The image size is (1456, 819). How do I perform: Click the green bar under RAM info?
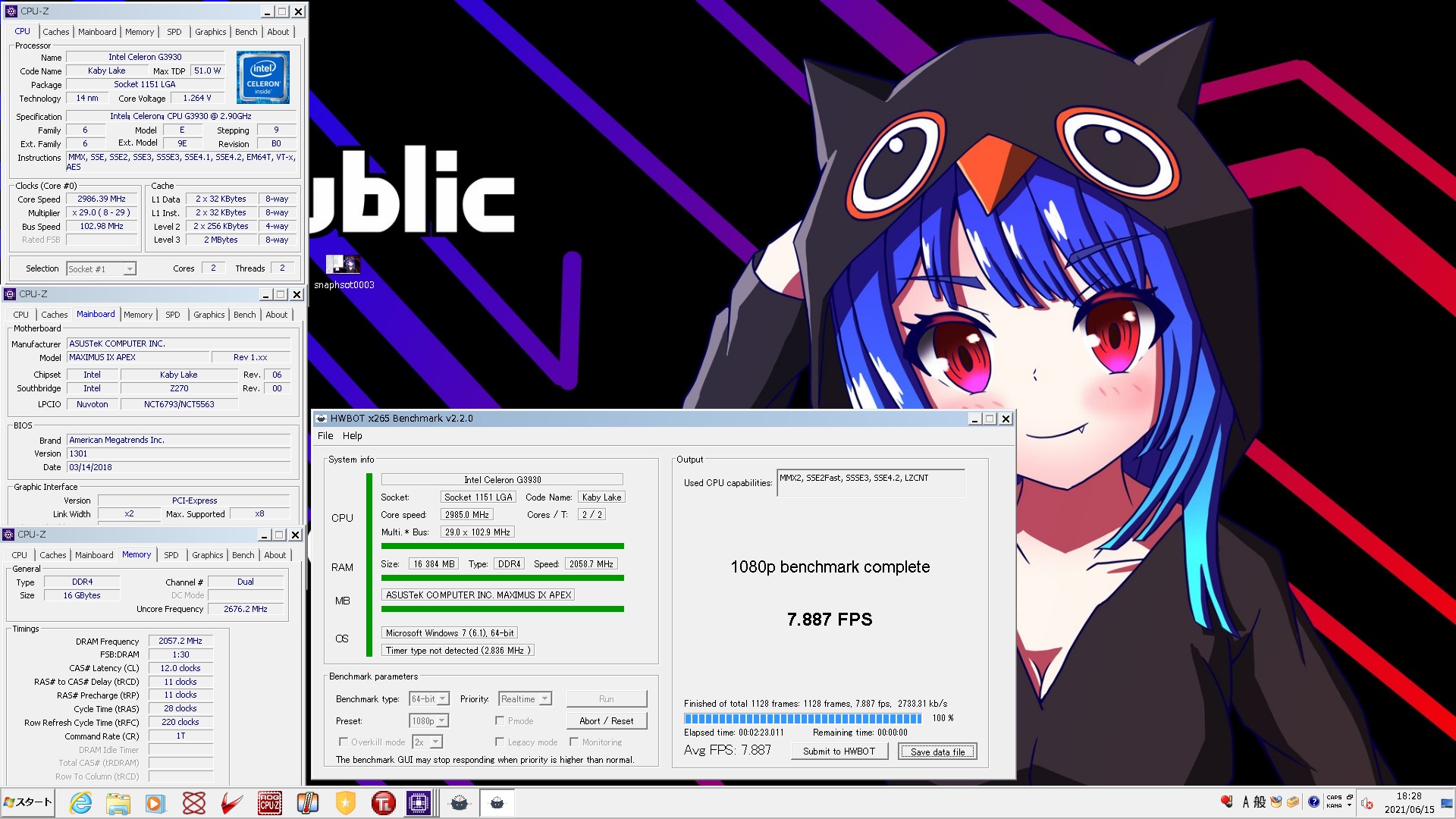[502, 578]
